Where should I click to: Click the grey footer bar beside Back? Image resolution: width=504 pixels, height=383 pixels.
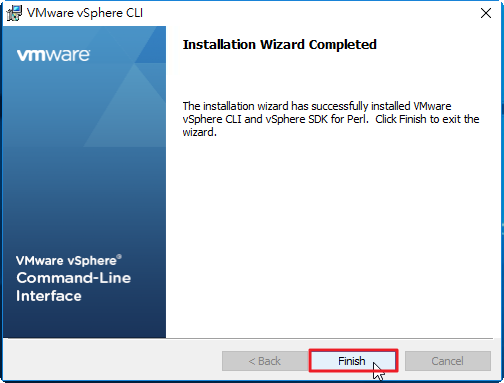pos(113,361)
